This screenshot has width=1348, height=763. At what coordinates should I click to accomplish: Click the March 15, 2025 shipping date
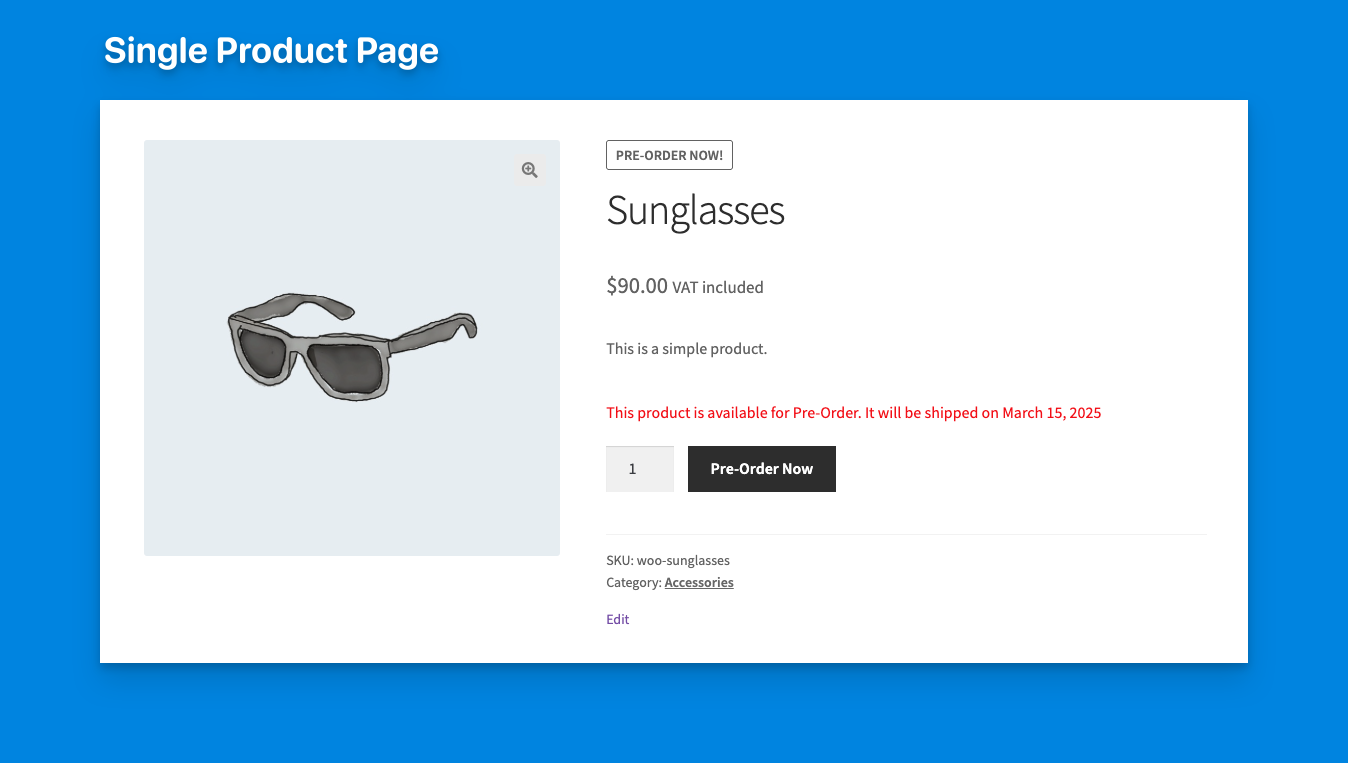(x=1051, y=413)
